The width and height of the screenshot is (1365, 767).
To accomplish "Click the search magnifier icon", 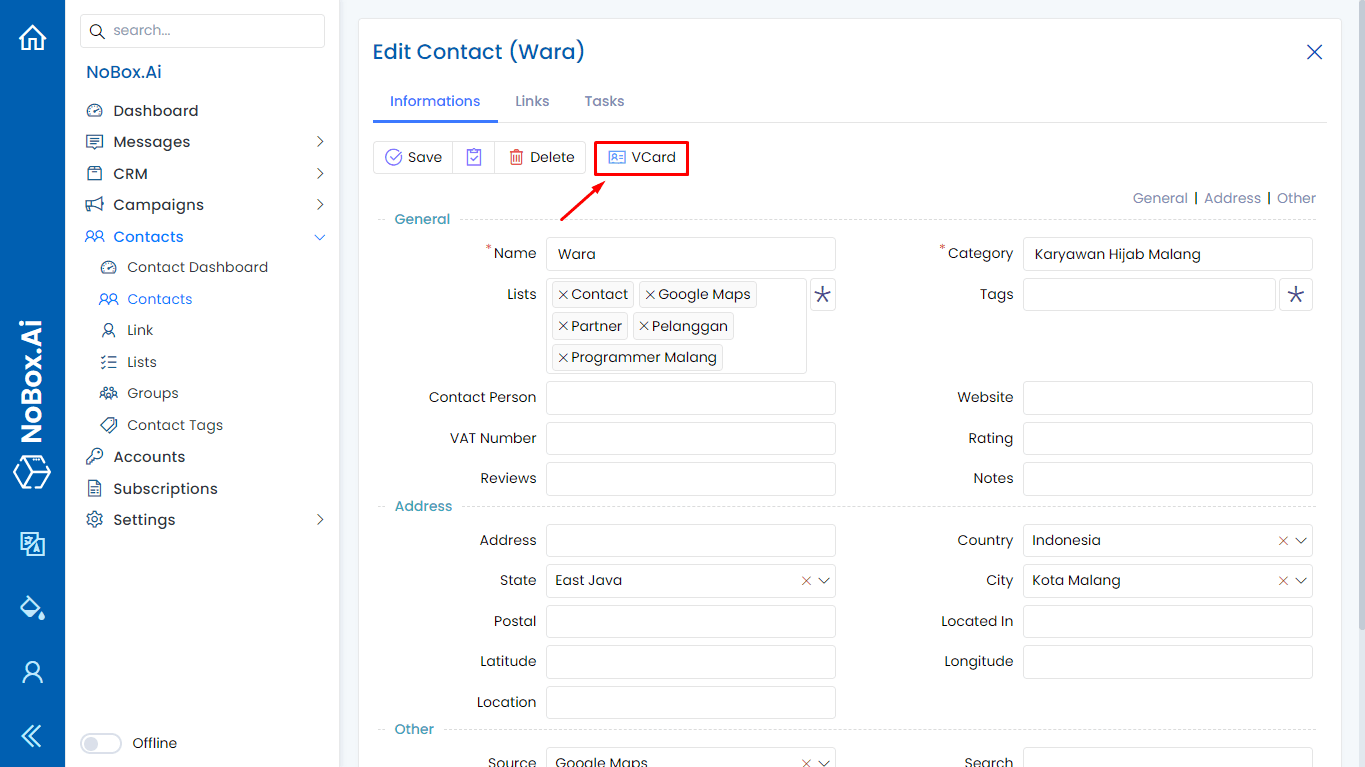I will coord(97,31).
